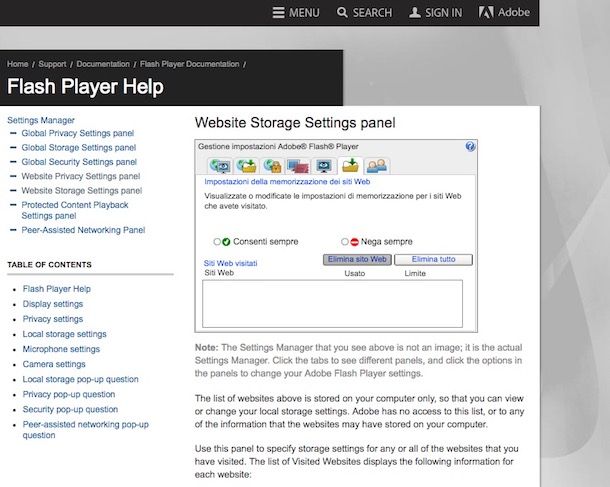Open Flash Player Help contents link
610x487 pixels.
56,289
